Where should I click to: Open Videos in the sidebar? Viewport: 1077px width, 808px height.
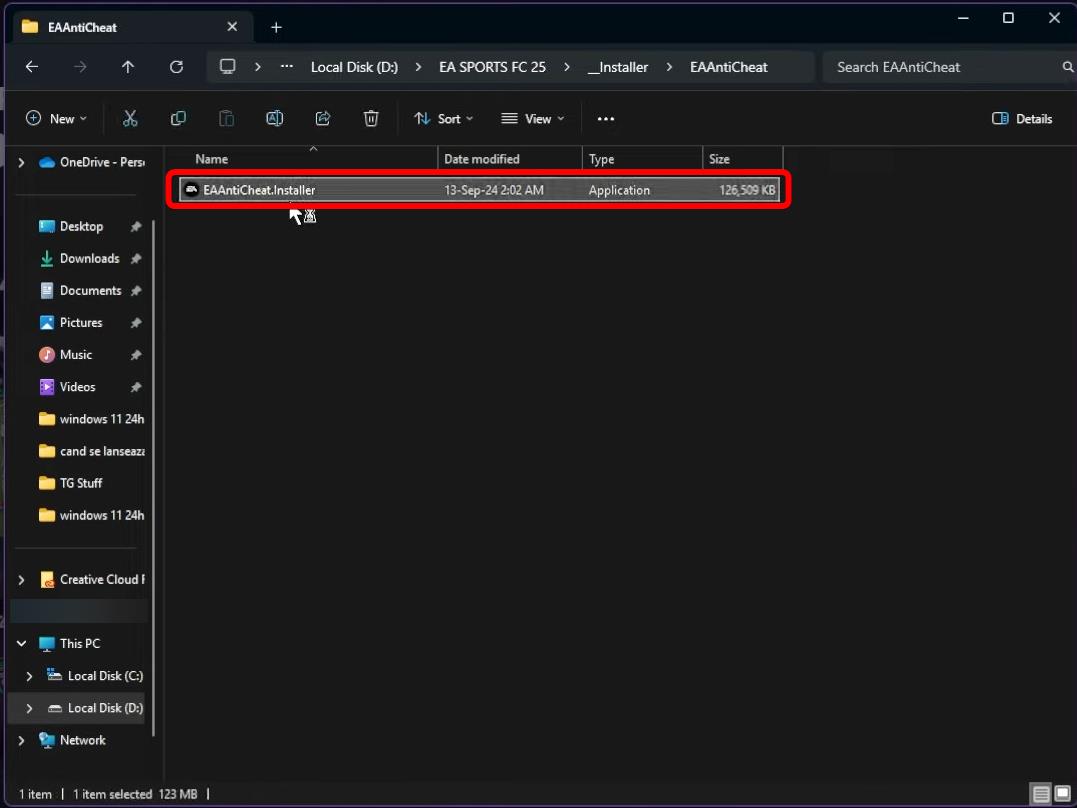pos(77,387)
